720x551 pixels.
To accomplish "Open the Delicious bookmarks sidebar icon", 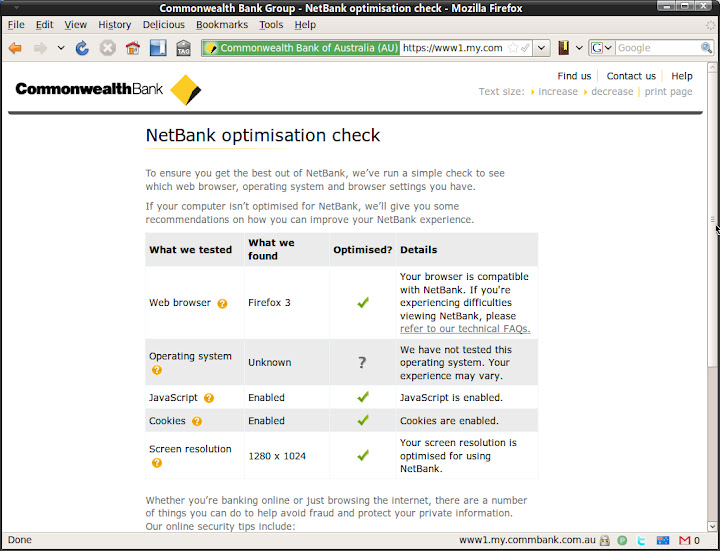I will (x=158, y=48).
